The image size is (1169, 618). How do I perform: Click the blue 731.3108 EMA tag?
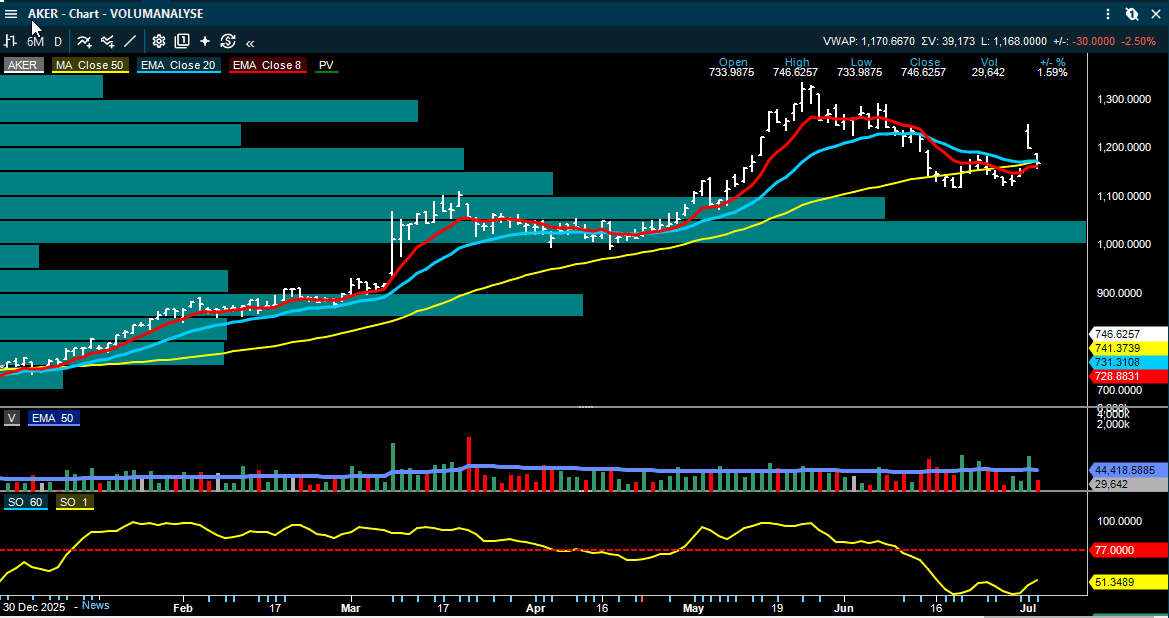(1129, 362)
